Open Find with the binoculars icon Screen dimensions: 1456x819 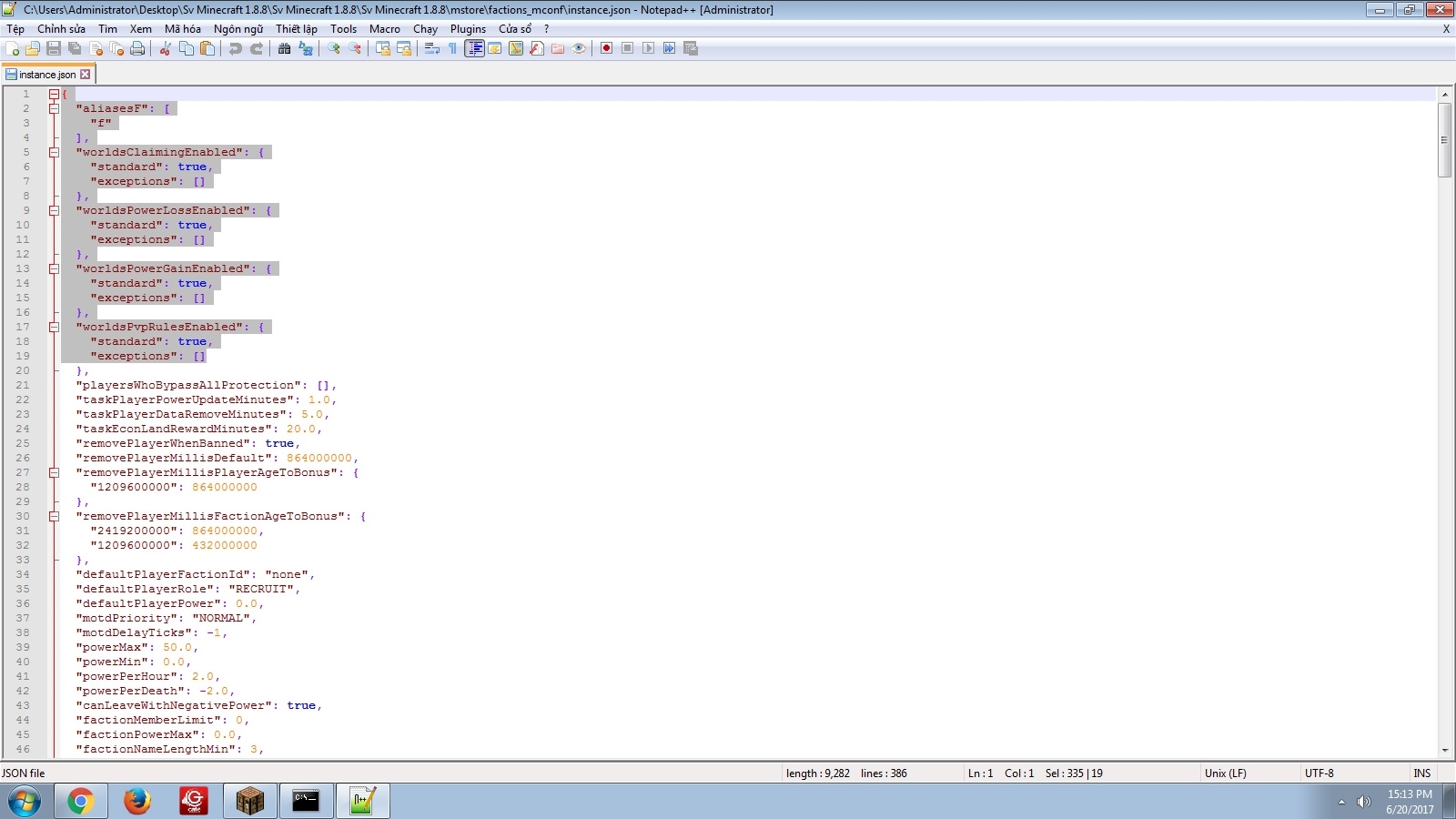click(284, 48)
